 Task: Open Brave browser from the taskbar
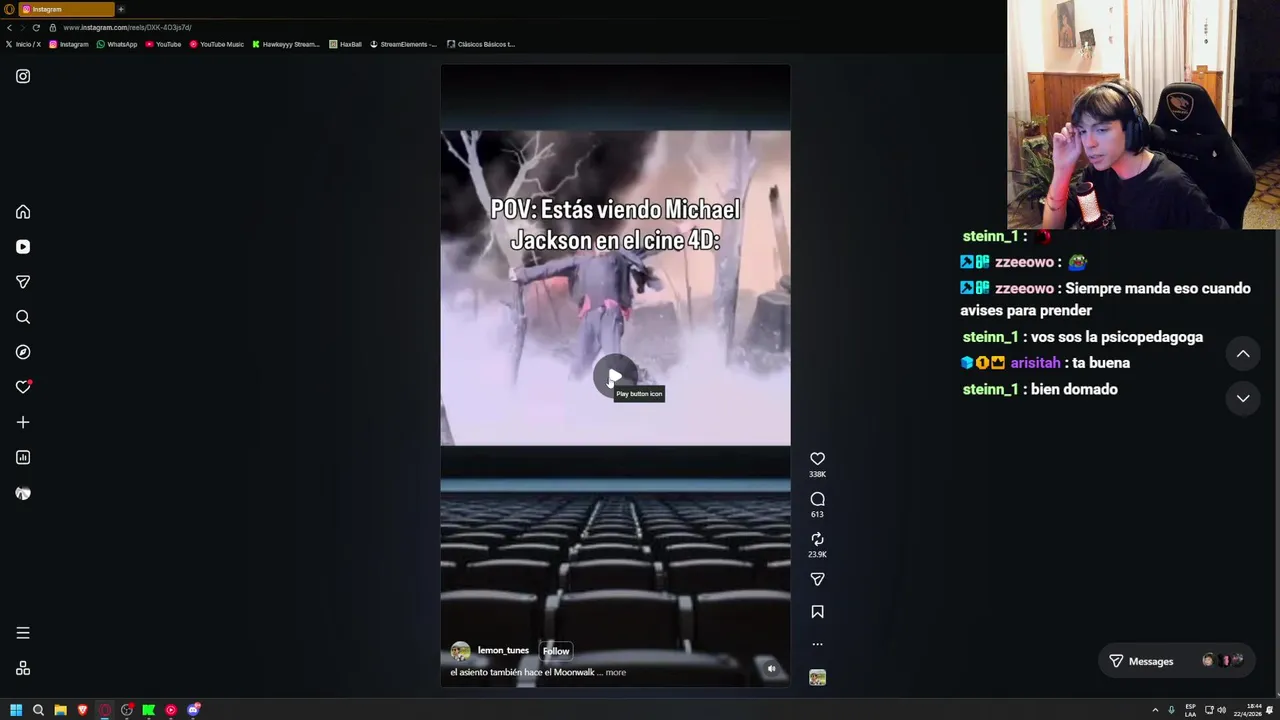coord(82,710)
